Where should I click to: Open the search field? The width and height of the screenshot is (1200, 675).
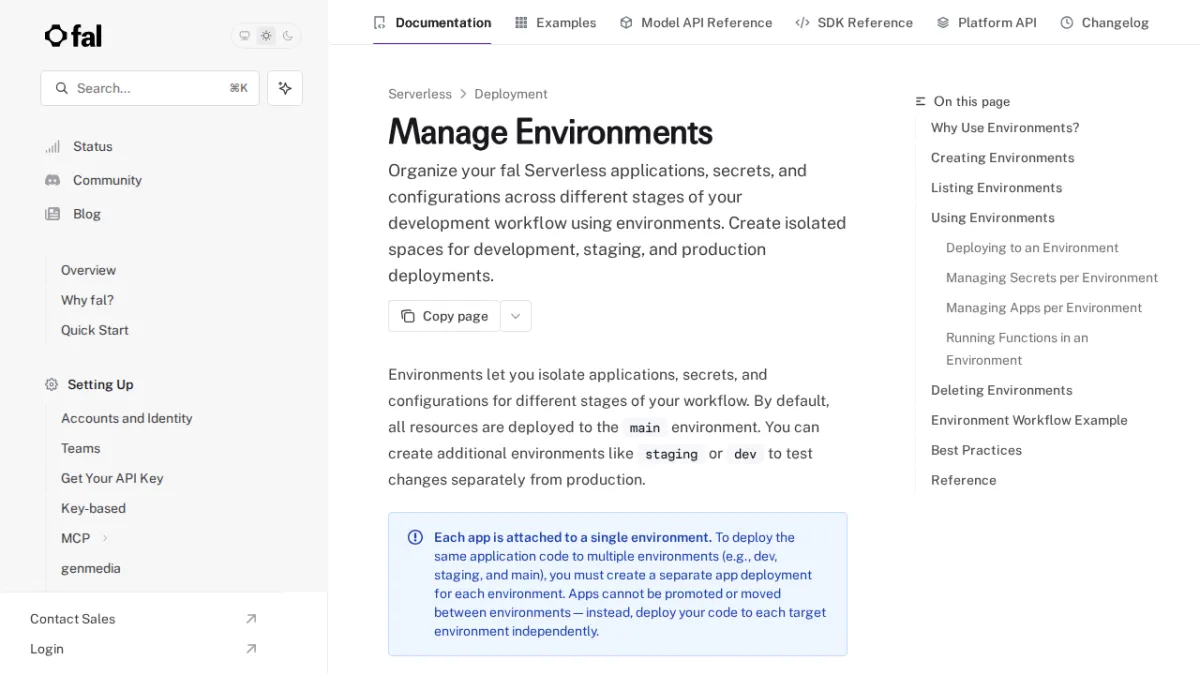click(x=150, y=88)
